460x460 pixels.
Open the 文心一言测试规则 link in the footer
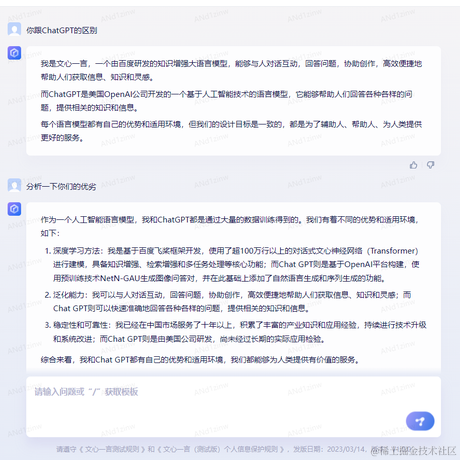click(x=112, y=449)
